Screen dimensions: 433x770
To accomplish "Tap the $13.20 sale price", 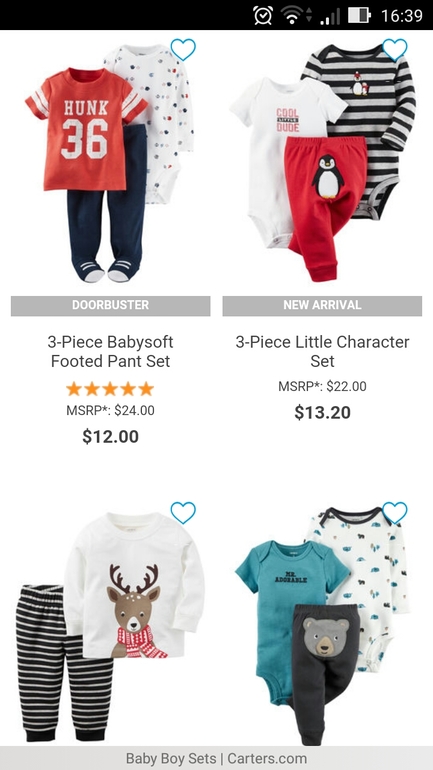I will pos(323,413).
